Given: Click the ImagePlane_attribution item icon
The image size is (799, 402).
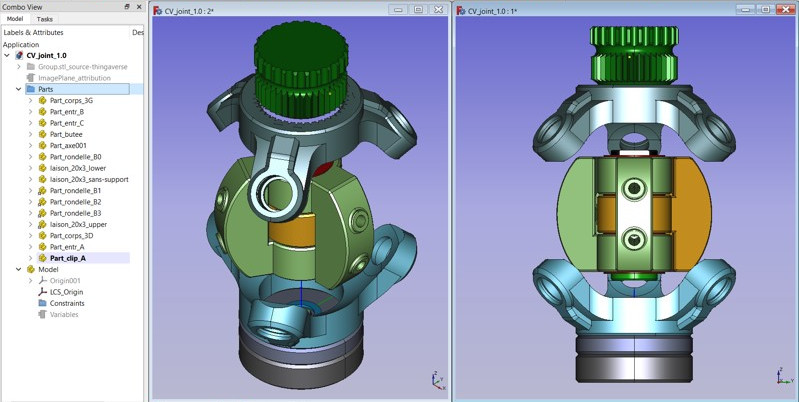Looking at the screenshot, I should tap(31, 78).
